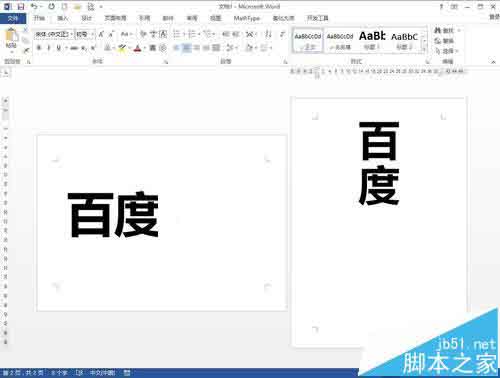Viewport: 500px width, 378px height.
Task: Activate the Format Painter brush
Action: (26, 50)
